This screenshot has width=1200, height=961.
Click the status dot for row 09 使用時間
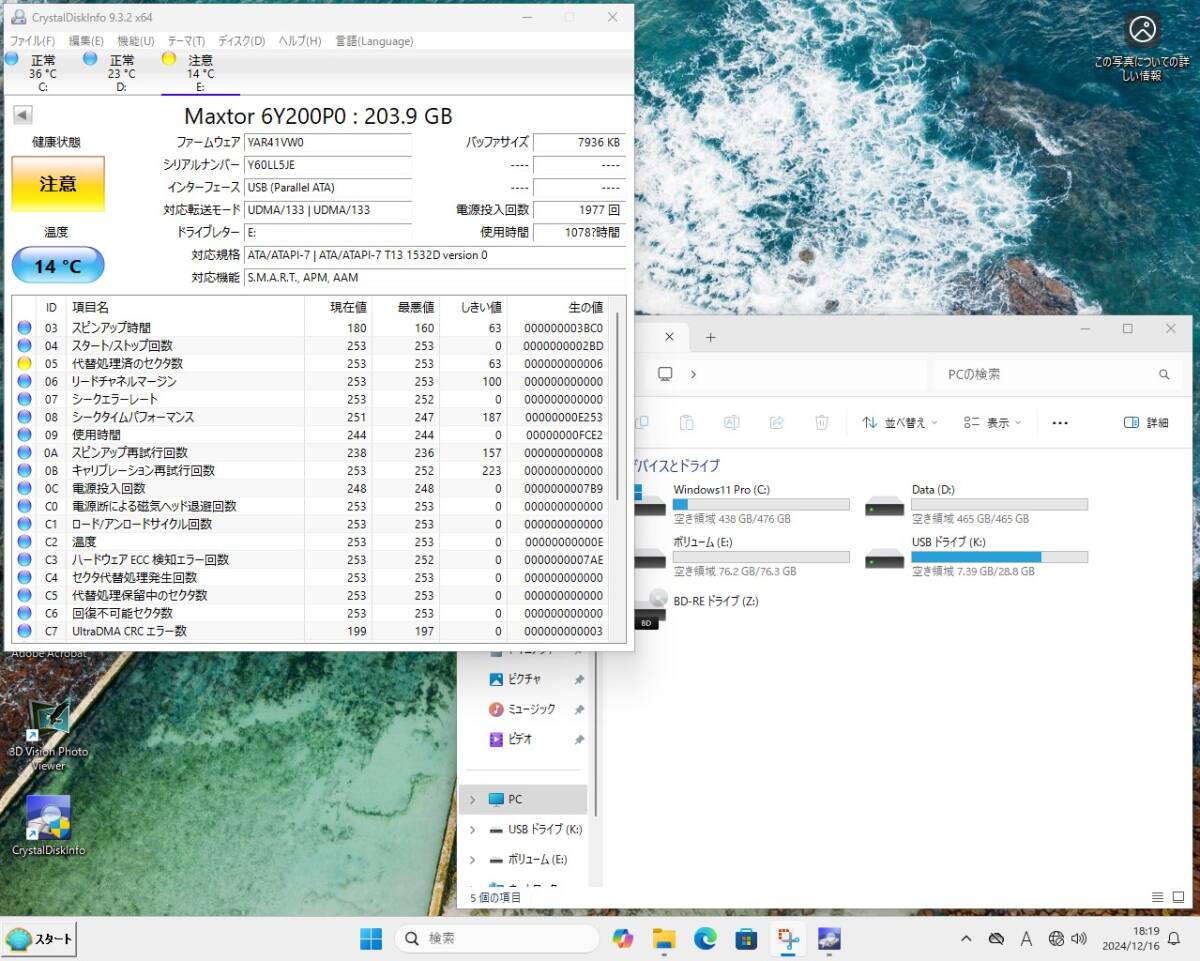tap(25, 435)
